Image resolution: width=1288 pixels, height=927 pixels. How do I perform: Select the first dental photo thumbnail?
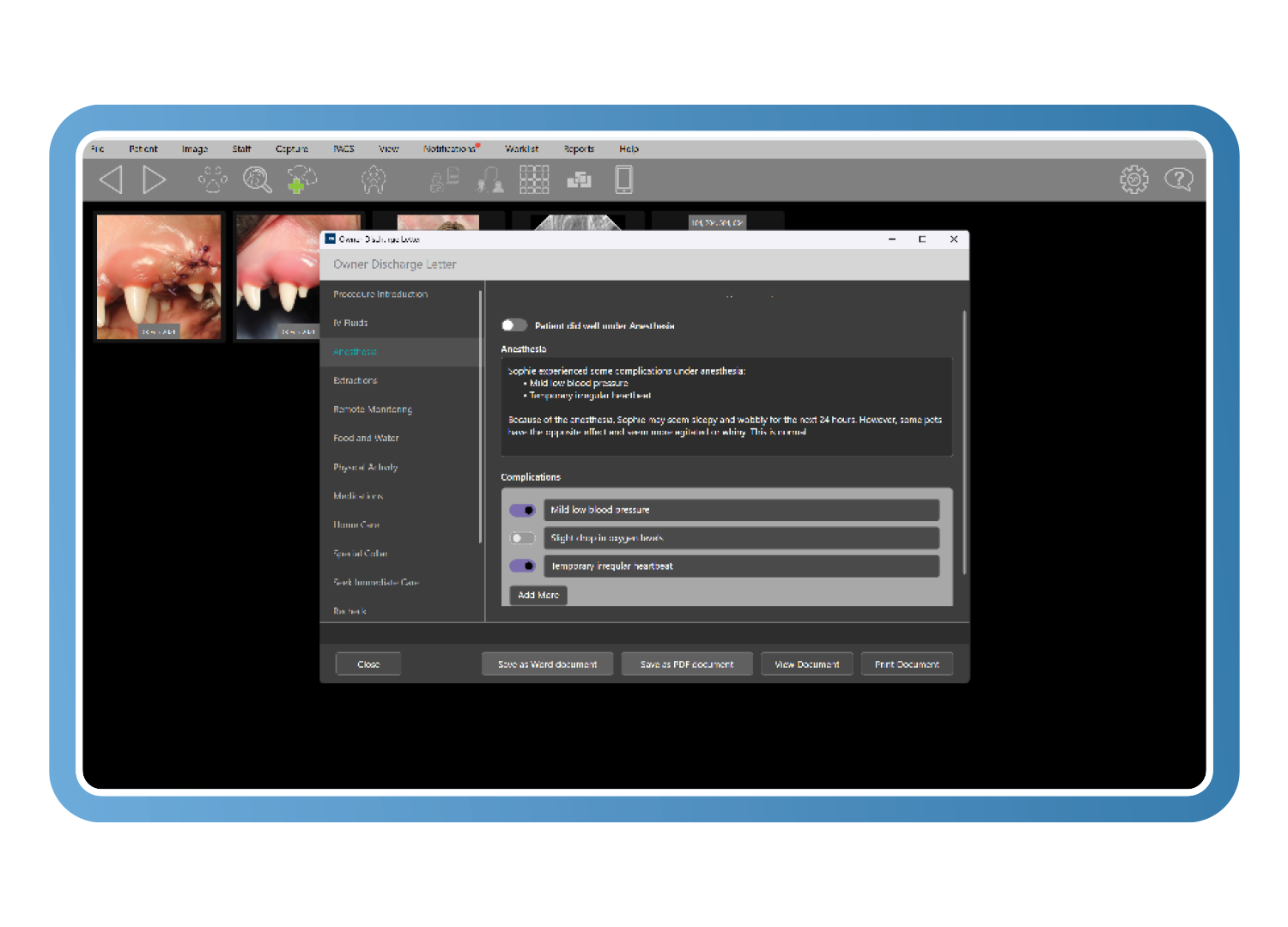[x=159, y=276]
